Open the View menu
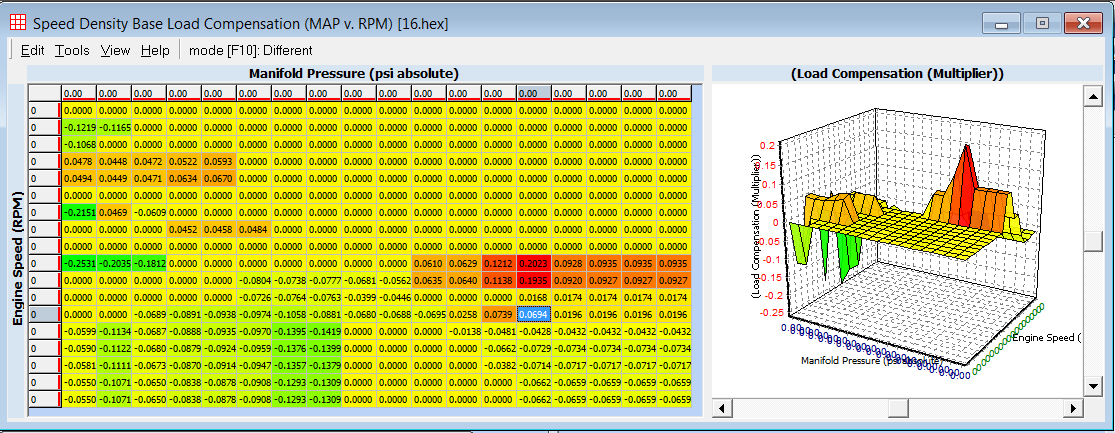 click(115, 50)
